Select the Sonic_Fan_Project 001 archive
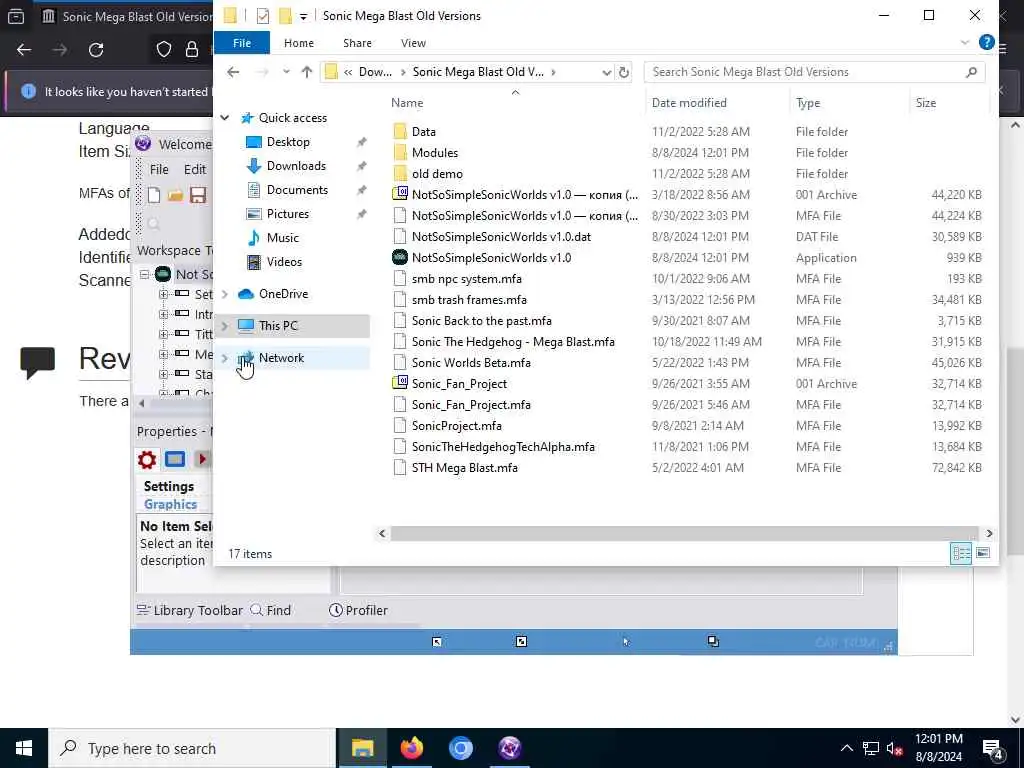Viewport: 1024px width, 768px height. pyautogui.click(x=459, y=383)
